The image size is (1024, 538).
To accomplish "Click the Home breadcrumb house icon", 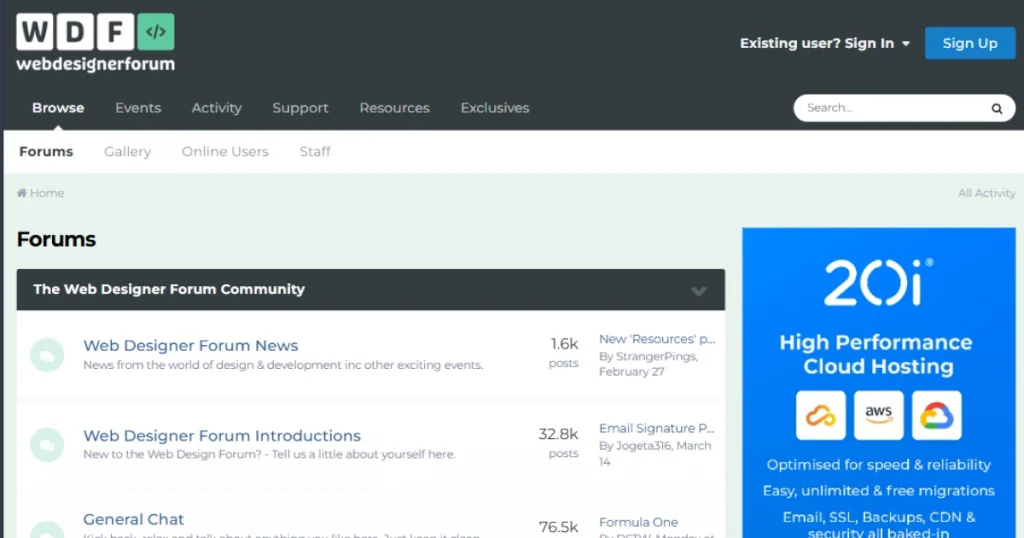I will pyautogui.click(x=22, y=193).
